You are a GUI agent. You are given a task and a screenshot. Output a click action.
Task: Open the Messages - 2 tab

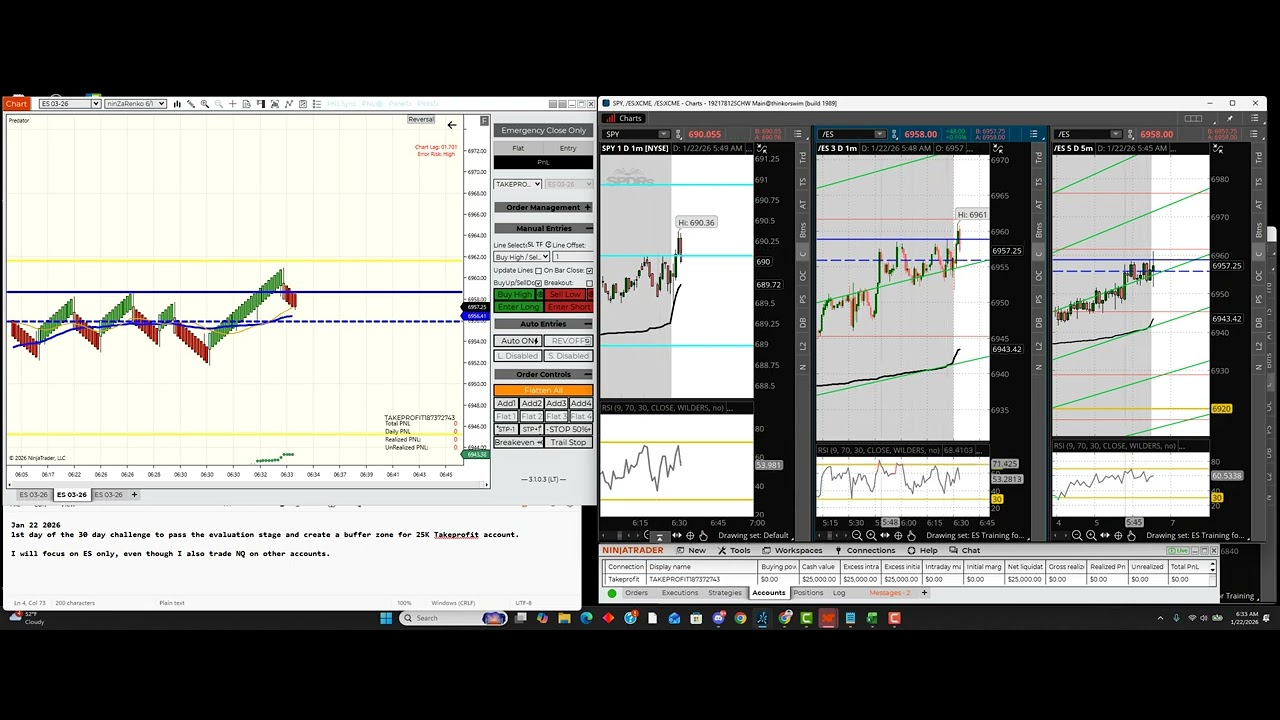point(889,593)
